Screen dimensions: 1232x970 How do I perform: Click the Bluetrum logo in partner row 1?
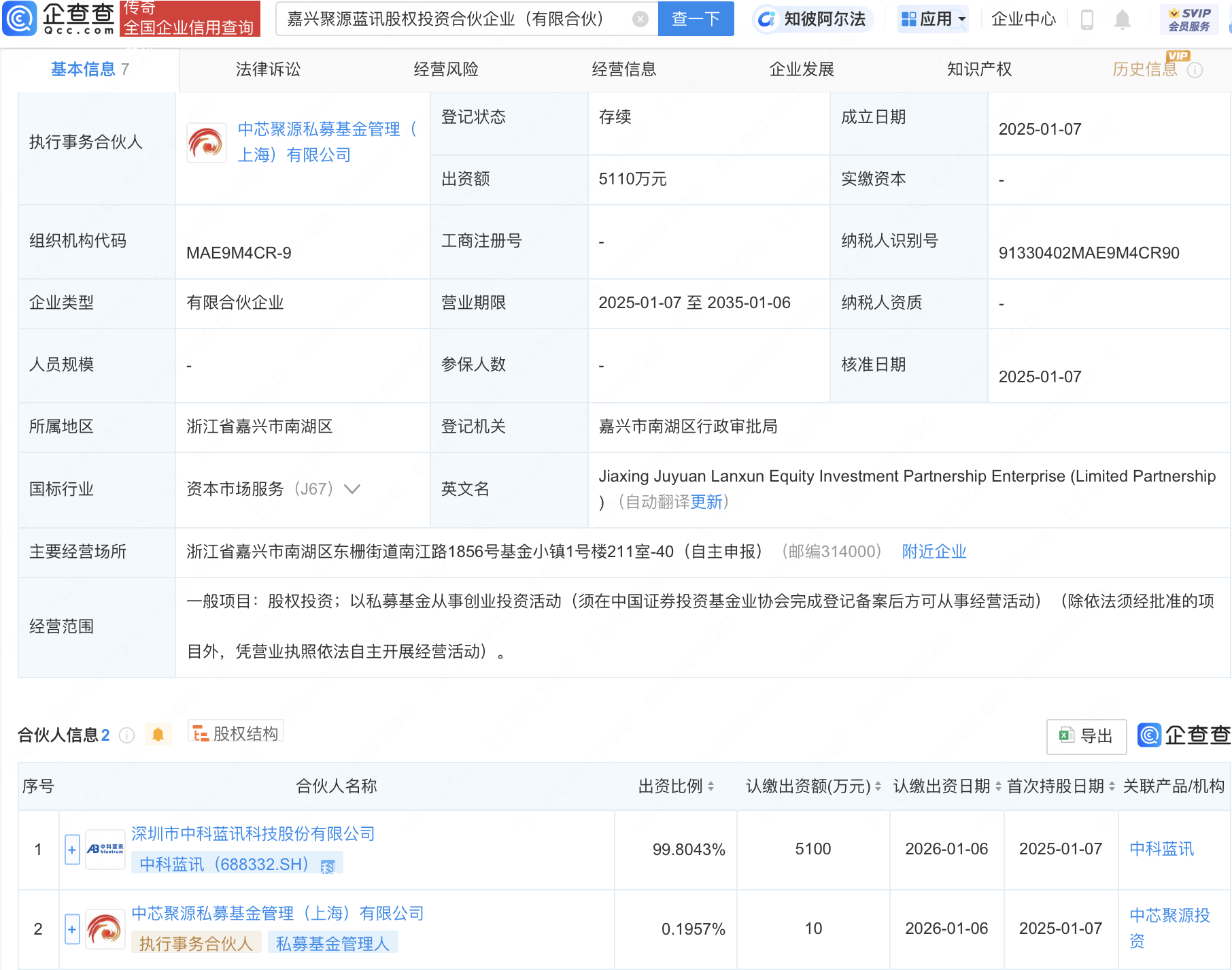click(105, 849)
